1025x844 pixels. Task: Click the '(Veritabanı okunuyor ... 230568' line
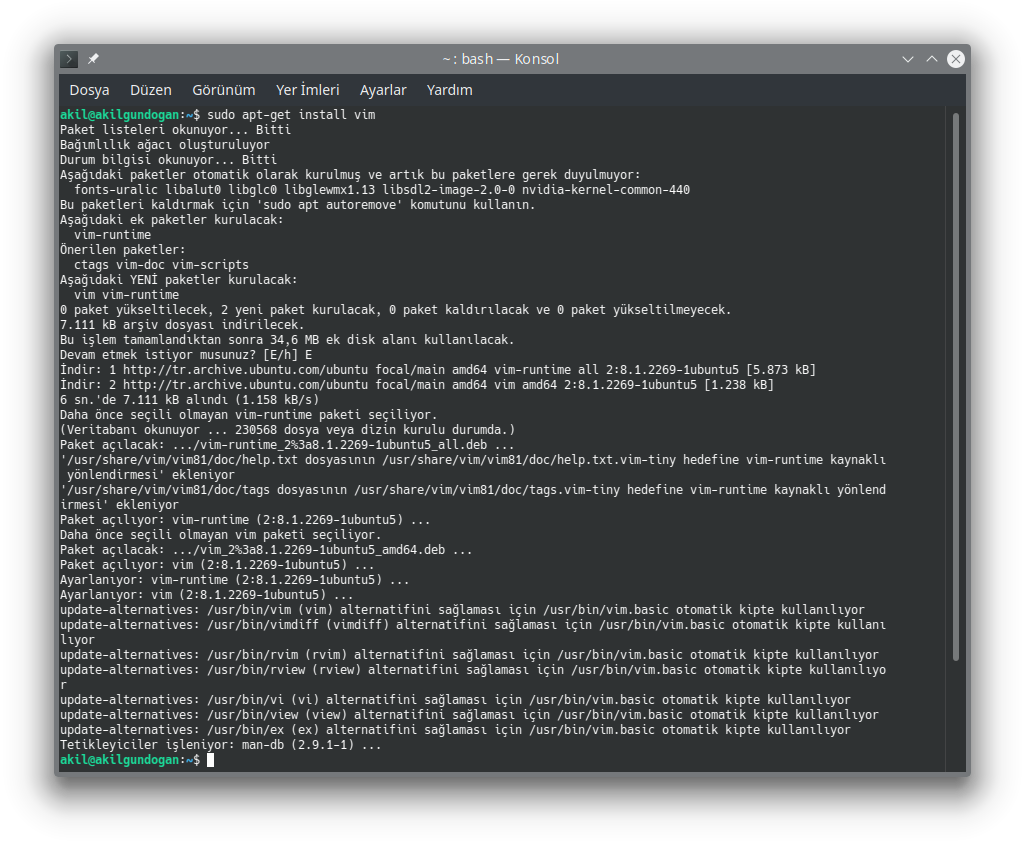point(288,430)
